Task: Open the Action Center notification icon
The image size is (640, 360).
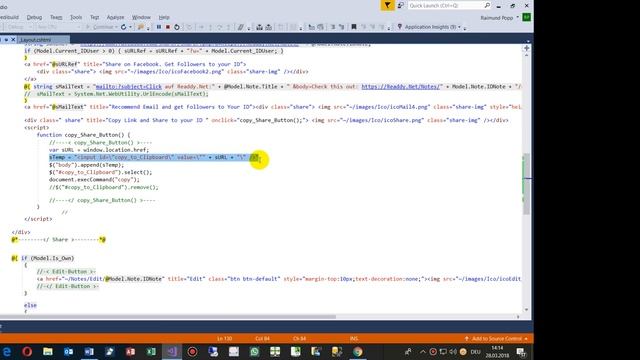Action: (521, 351)
